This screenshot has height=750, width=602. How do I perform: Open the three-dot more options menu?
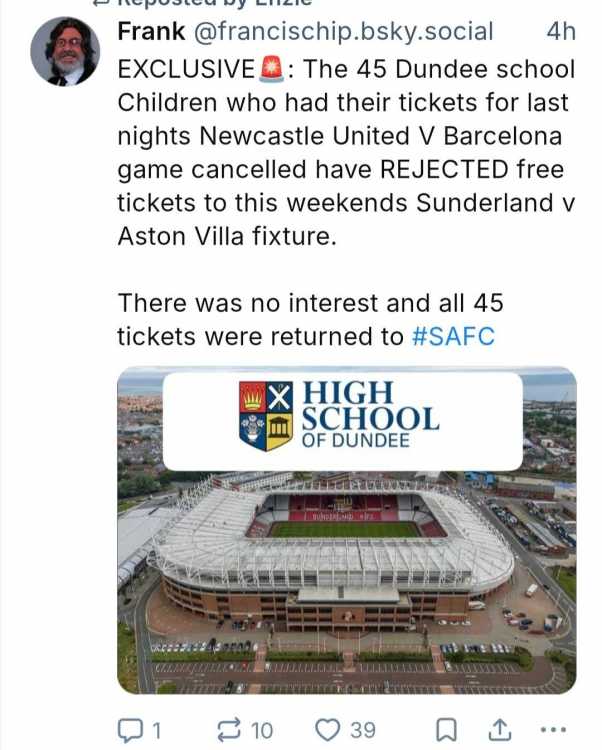coord(552,730)
